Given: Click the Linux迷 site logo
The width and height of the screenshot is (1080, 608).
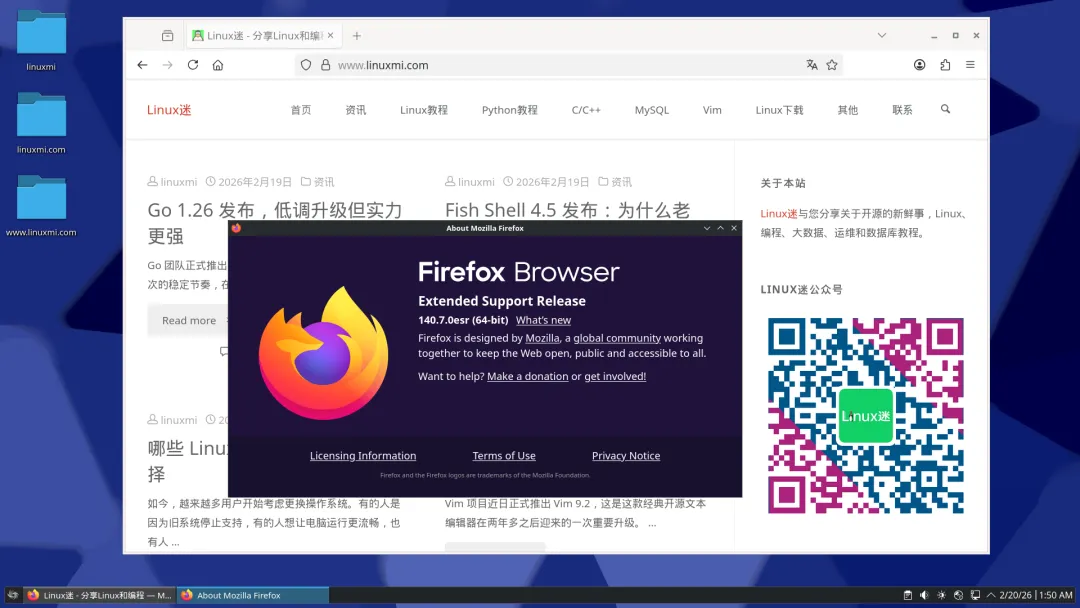Looking at the screenshot, I should click(169, 110).
